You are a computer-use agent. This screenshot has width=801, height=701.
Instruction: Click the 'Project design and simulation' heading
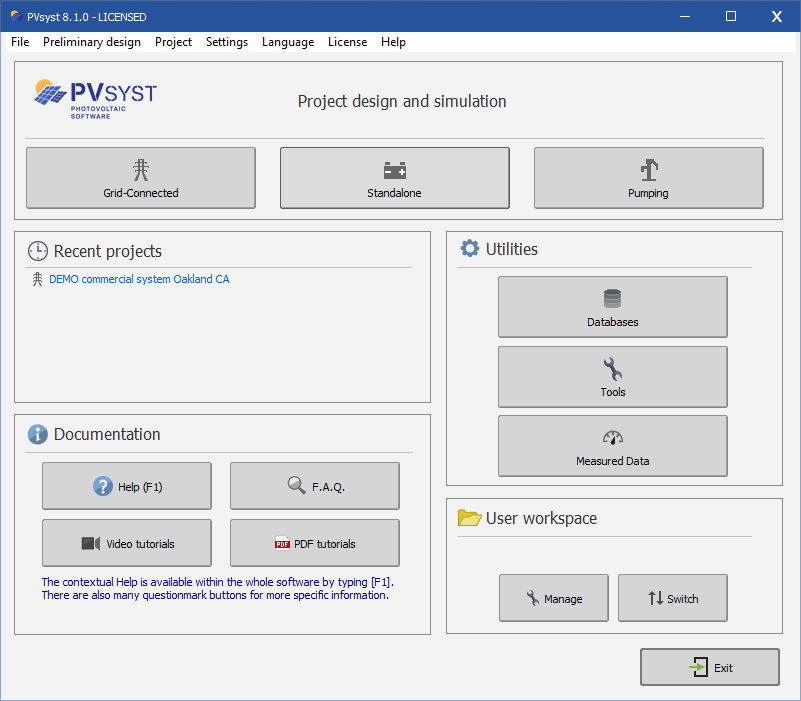click(402, 101)
